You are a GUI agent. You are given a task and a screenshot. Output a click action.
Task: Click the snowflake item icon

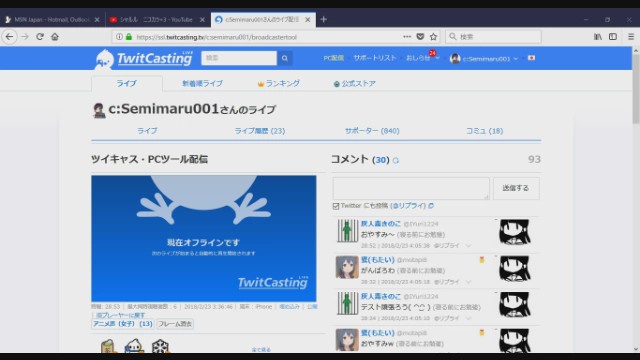(160, 347)
